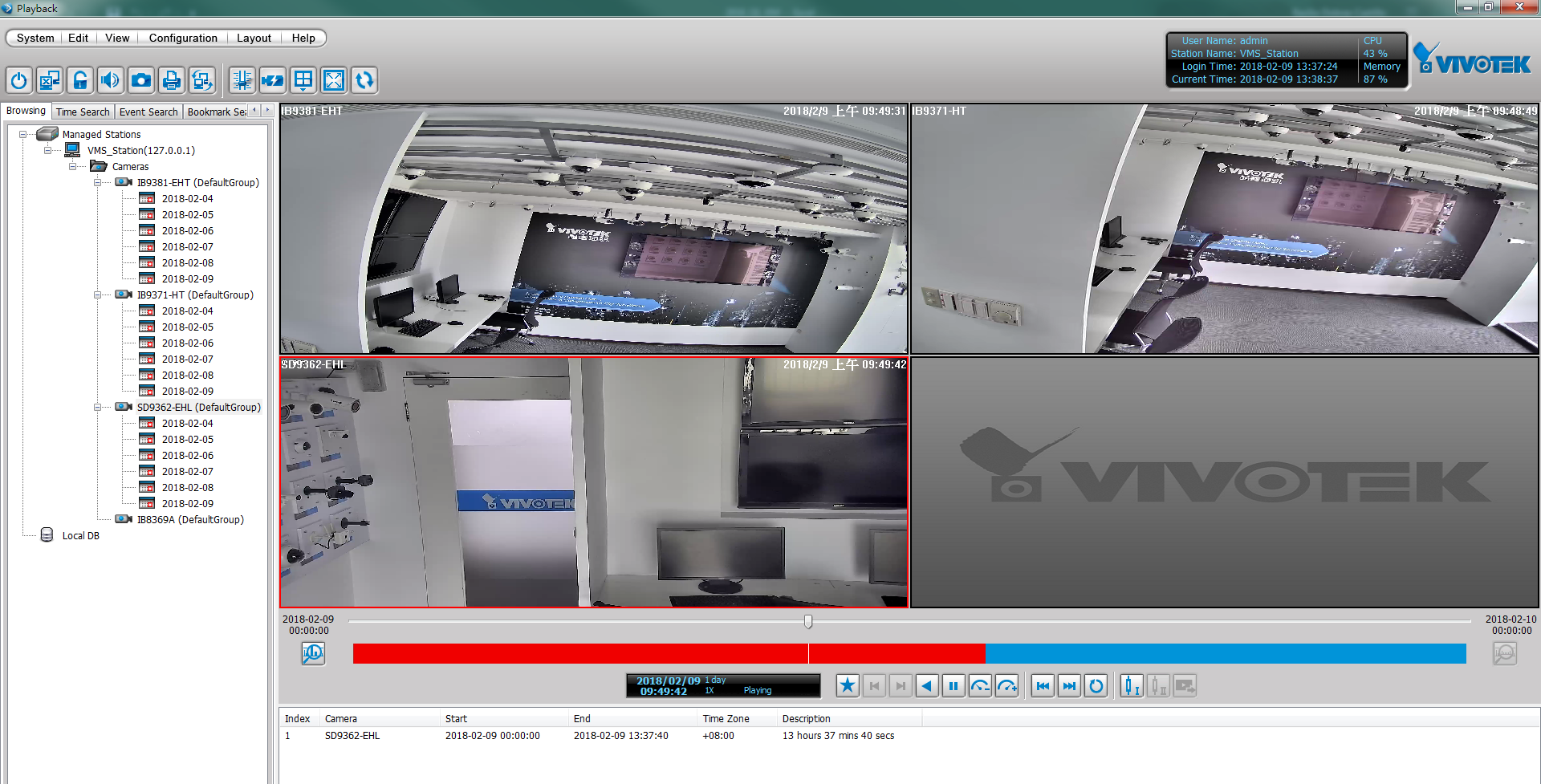Select 2018-02-09 under SD9362-EHL
The width and height of the screenshot is (1541, 784).
point(187,503)
